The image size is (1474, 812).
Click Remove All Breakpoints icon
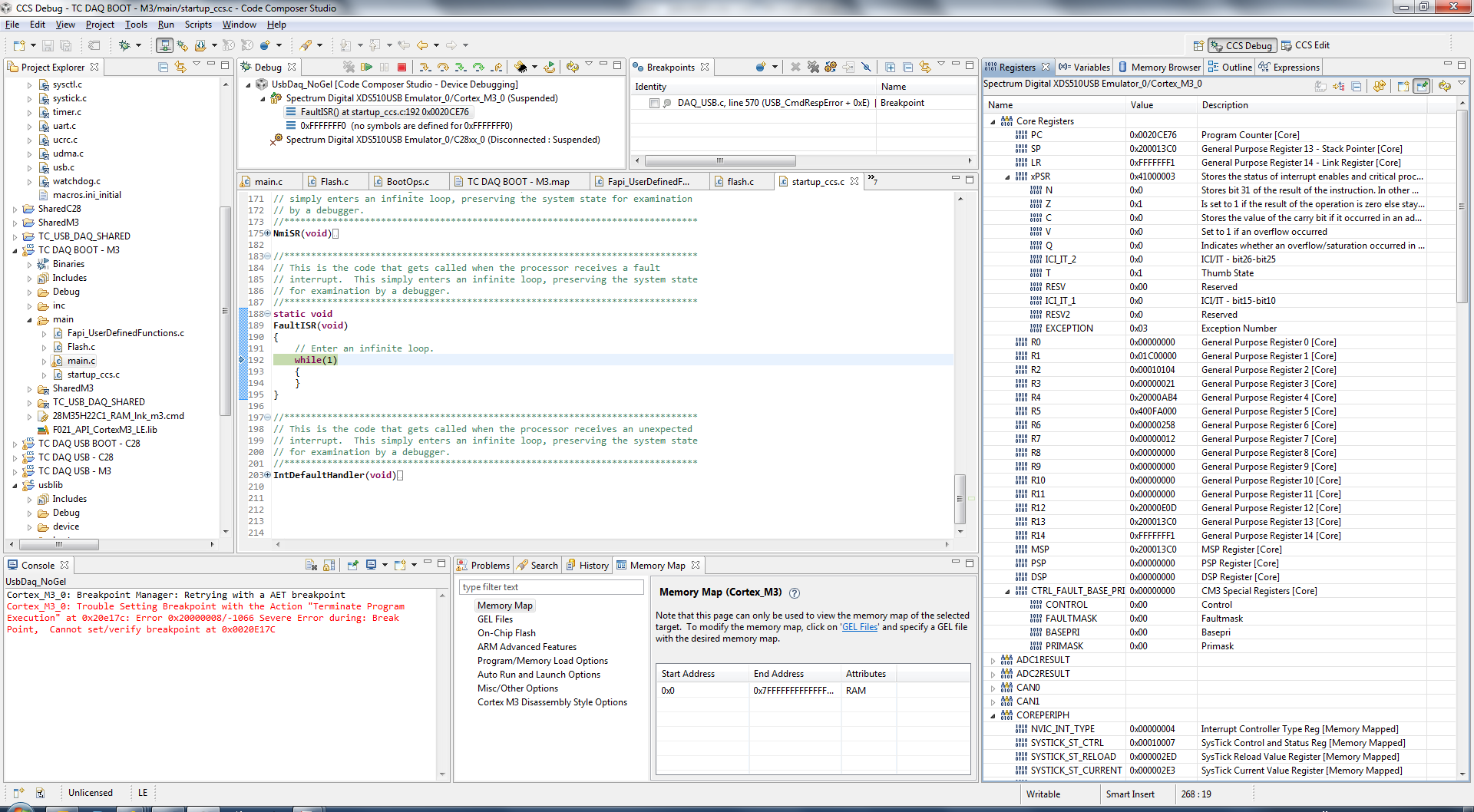click(813, 68)
